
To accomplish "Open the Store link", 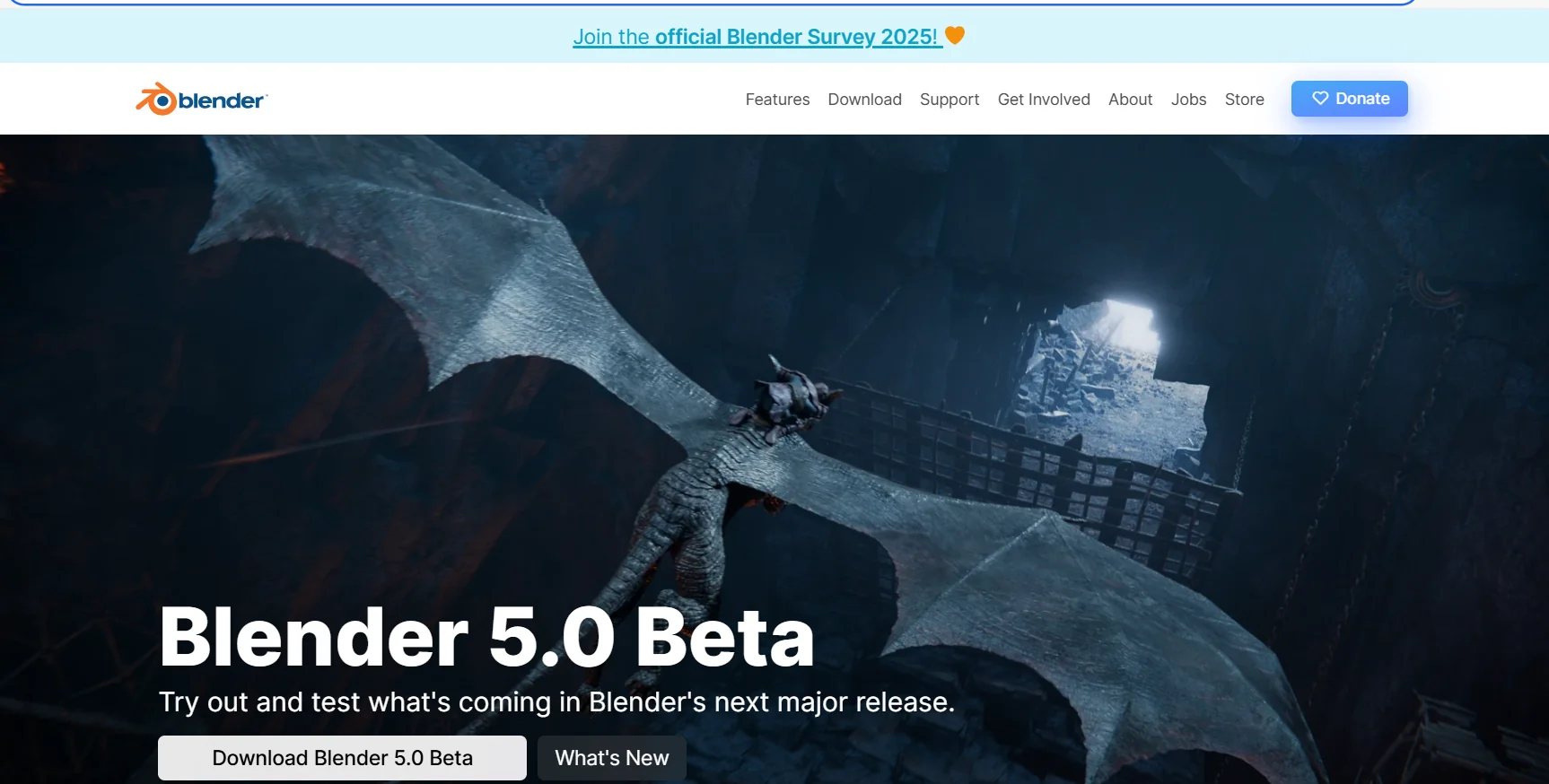I will [1244, 100].
